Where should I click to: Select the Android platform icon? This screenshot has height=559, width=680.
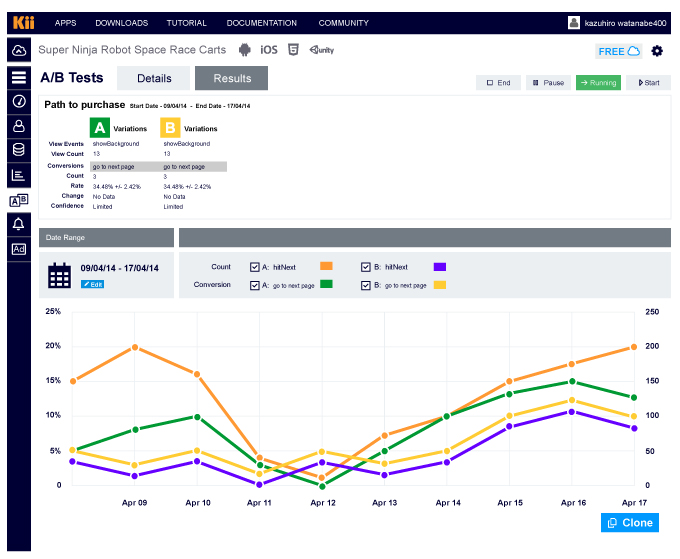[x=246, y=50]
